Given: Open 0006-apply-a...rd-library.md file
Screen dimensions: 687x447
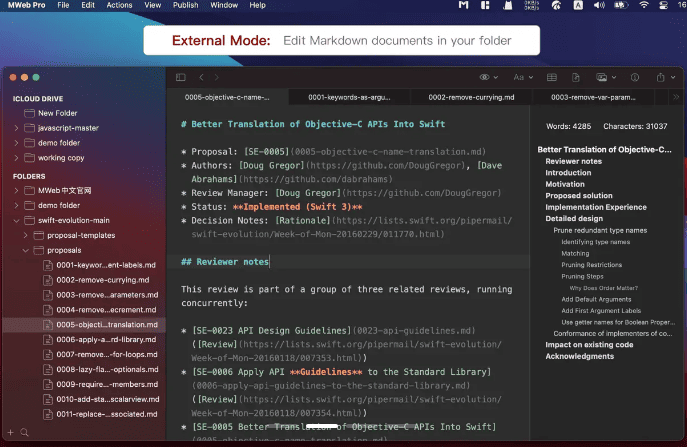Looking at the screenshot, I should pyautogui.click(x=106, y=340).
